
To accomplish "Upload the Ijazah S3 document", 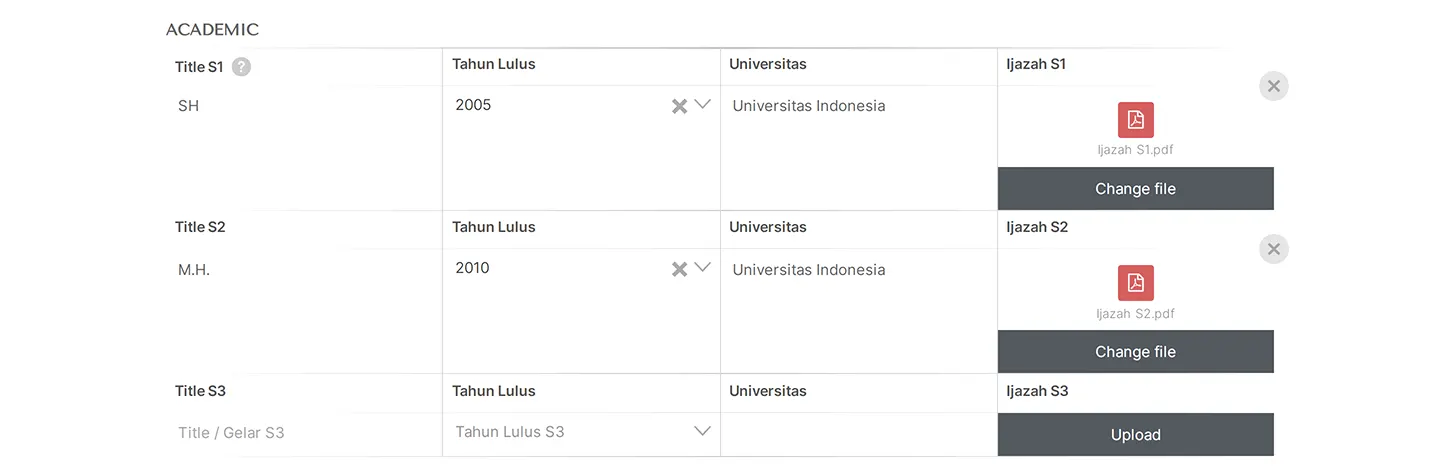I will click(1135, 434).
